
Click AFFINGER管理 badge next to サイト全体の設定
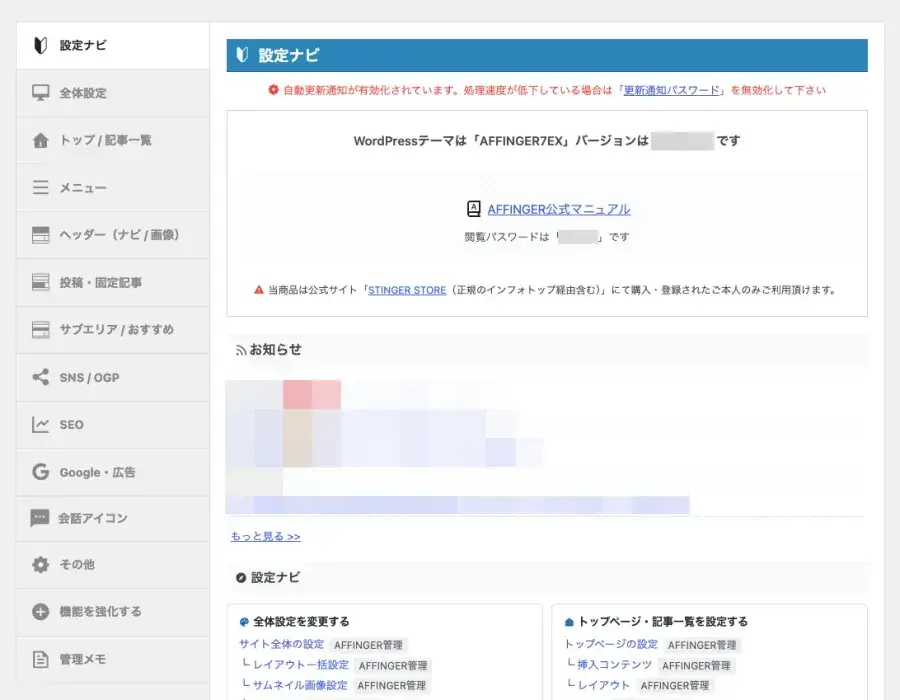click(368, 645)
